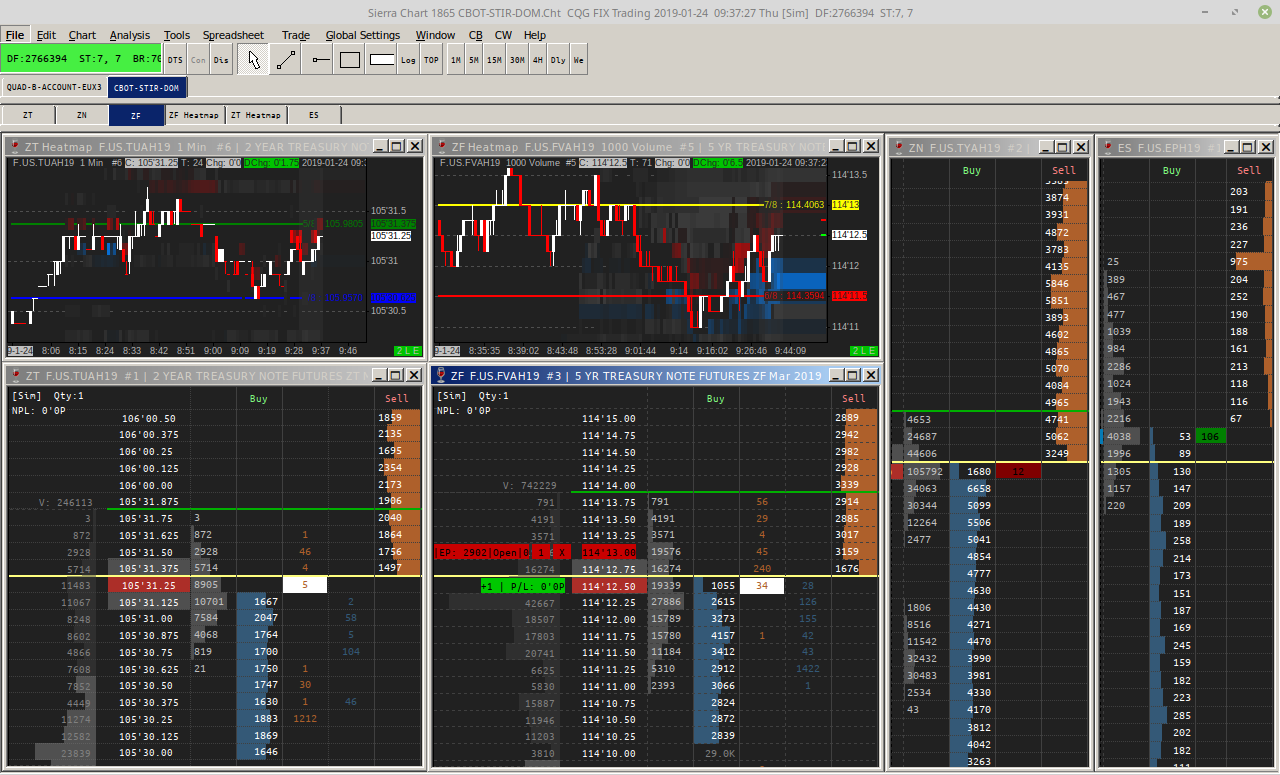Click ZT DOM window title icon

[x=14, y=375]
